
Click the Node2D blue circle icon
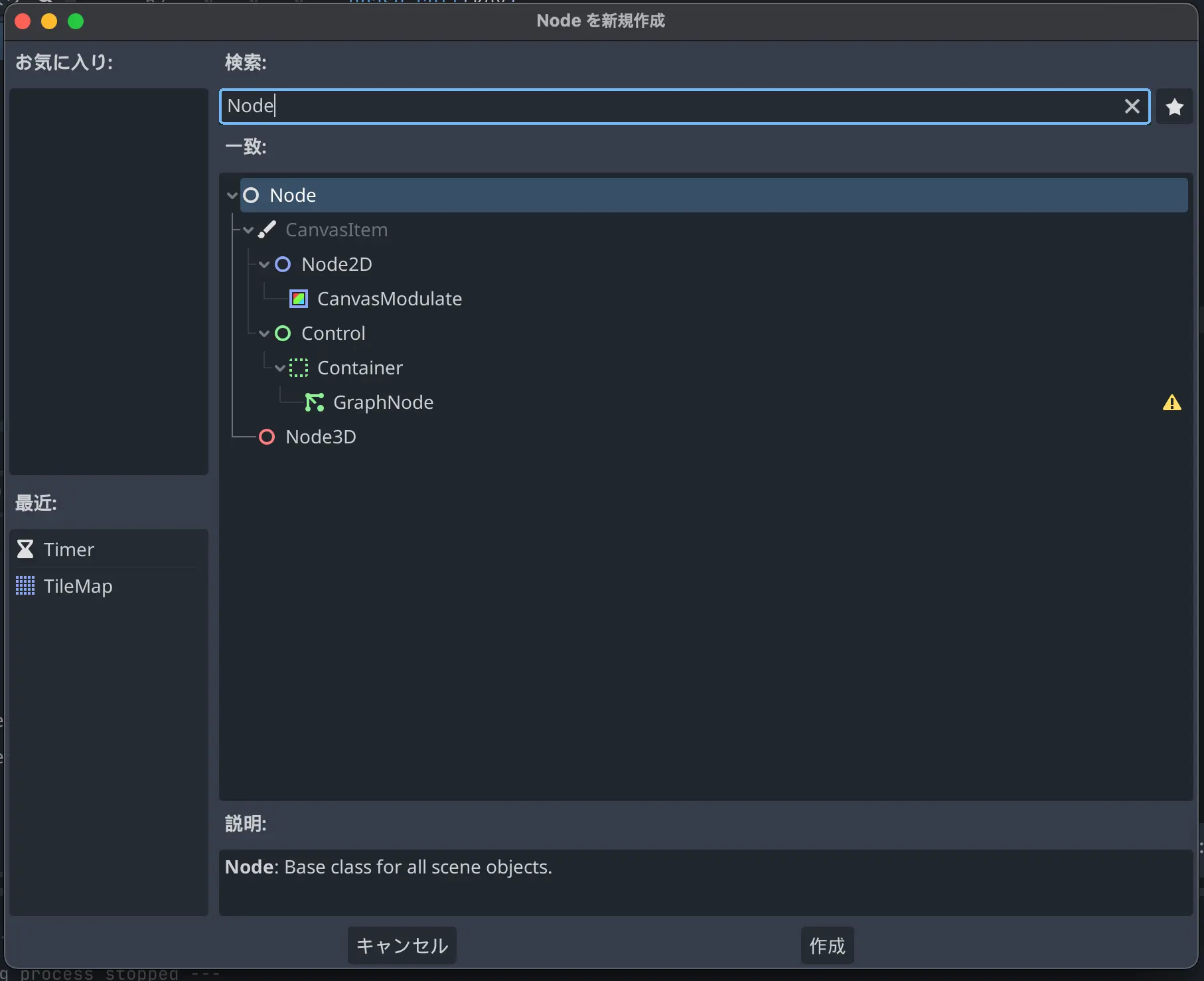283,264
